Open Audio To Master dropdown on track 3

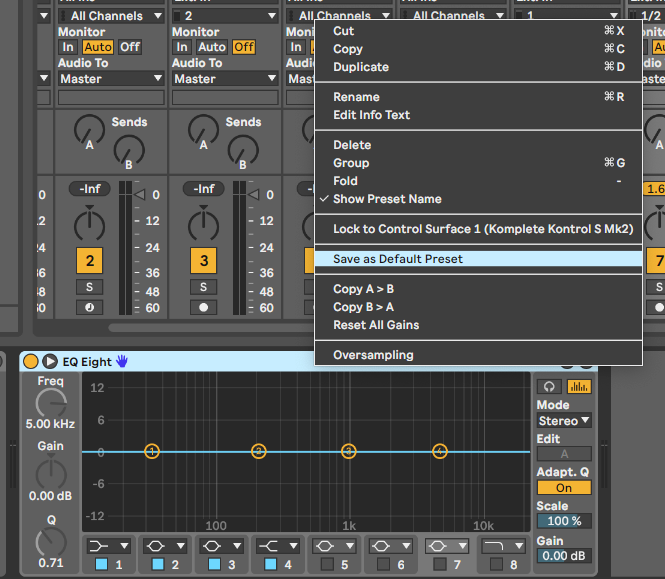pos(225,79)
